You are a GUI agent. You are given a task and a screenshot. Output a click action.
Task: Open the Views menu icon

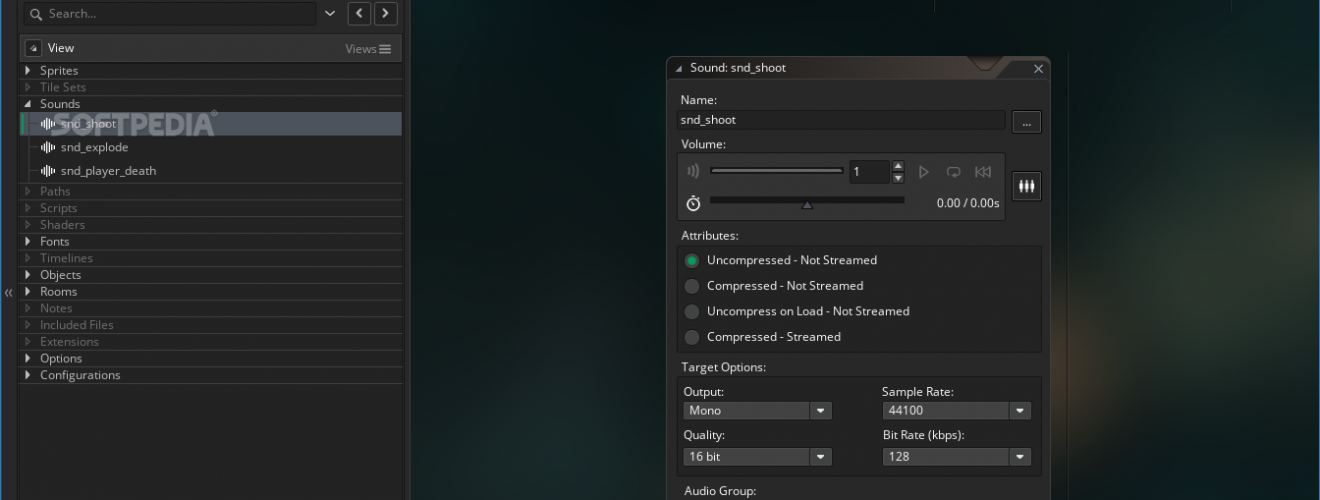[385, 49]
